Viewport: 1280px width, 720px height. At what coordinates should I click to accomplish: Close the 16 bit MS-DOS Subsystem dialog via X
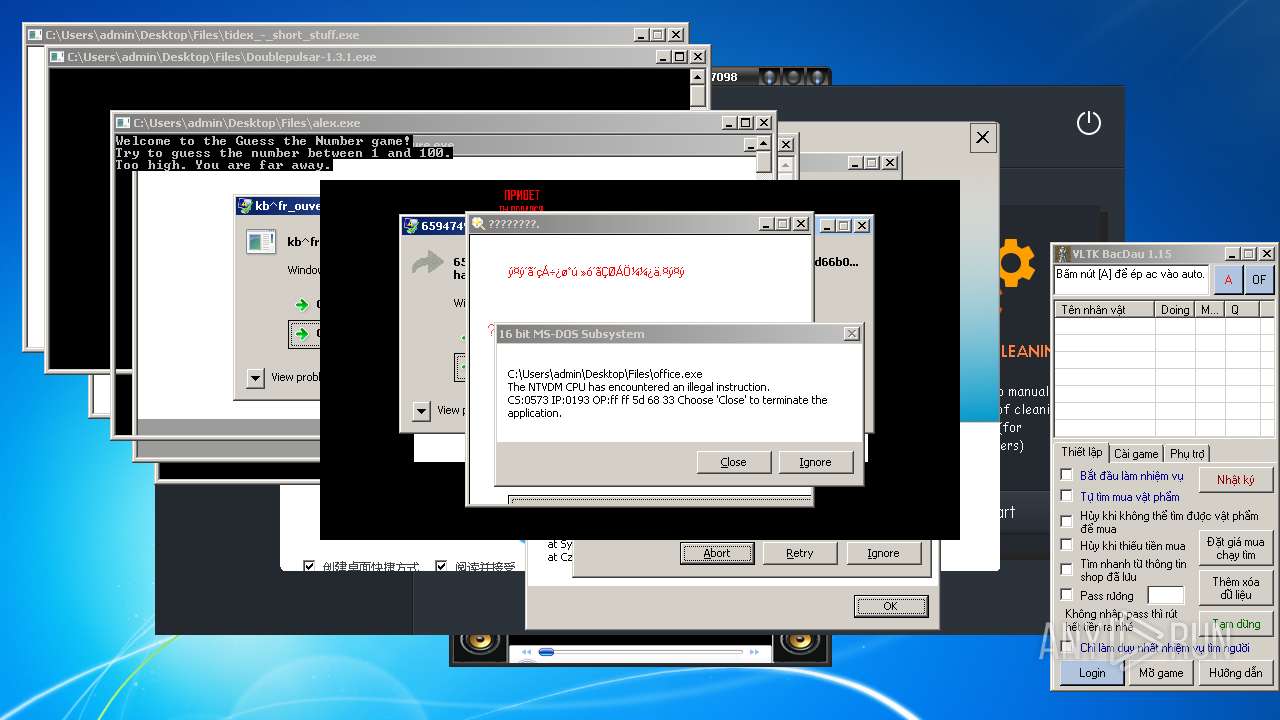click(x=851, y=334)
